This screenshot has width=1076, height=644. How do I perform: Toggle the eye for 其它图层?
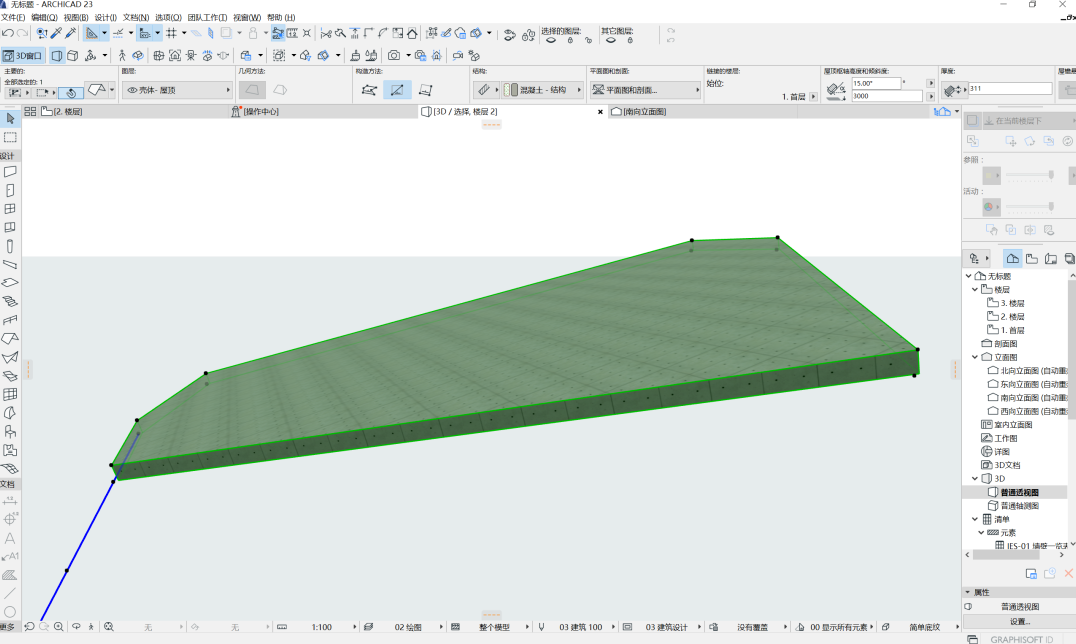tap(611, 41)
